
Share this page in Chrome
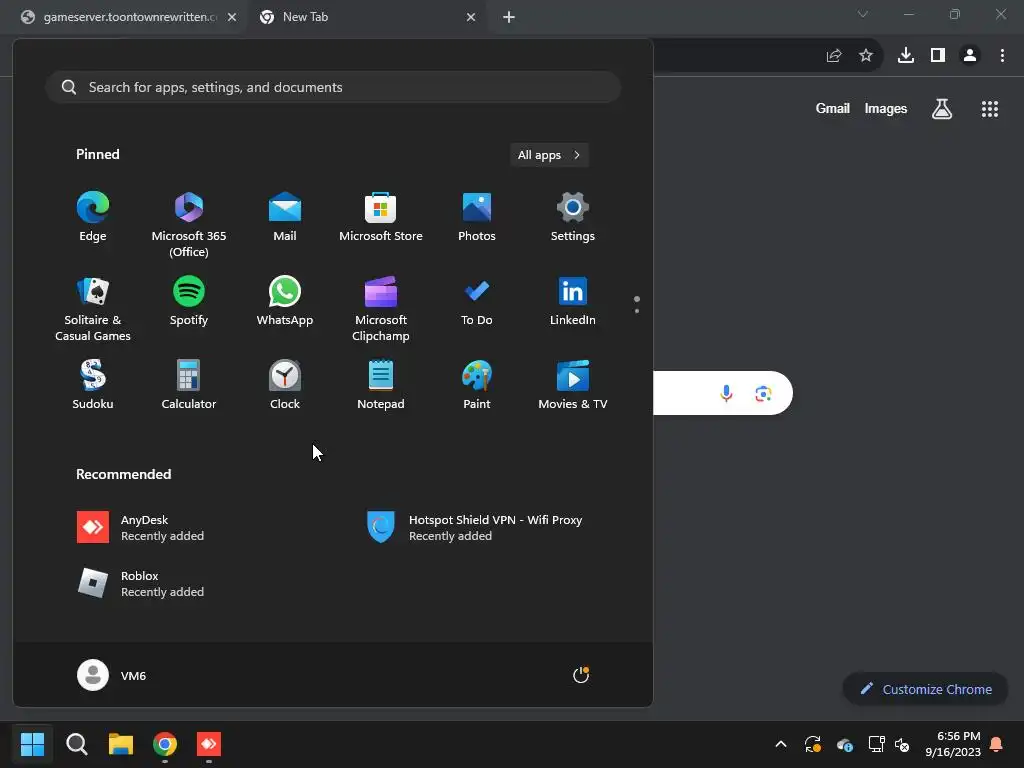point(834,56)
